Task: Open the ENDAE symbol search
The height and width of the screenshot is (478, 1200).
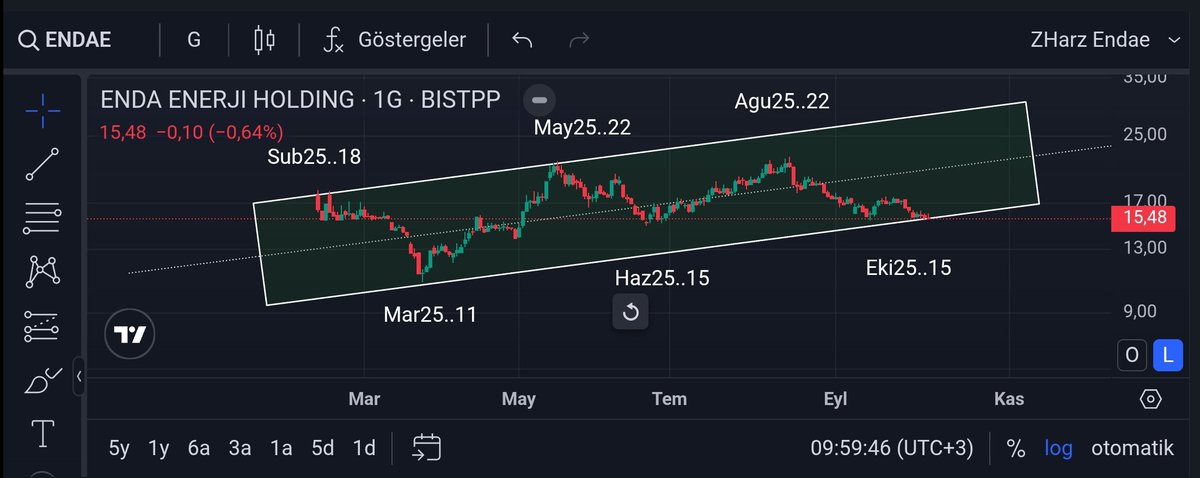Action: tap(65, 40)
